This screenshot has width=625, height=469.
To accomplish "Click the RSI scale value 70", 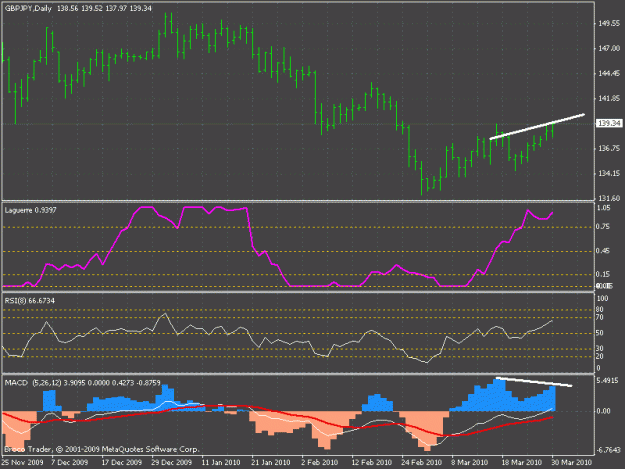I will point(600,318).
